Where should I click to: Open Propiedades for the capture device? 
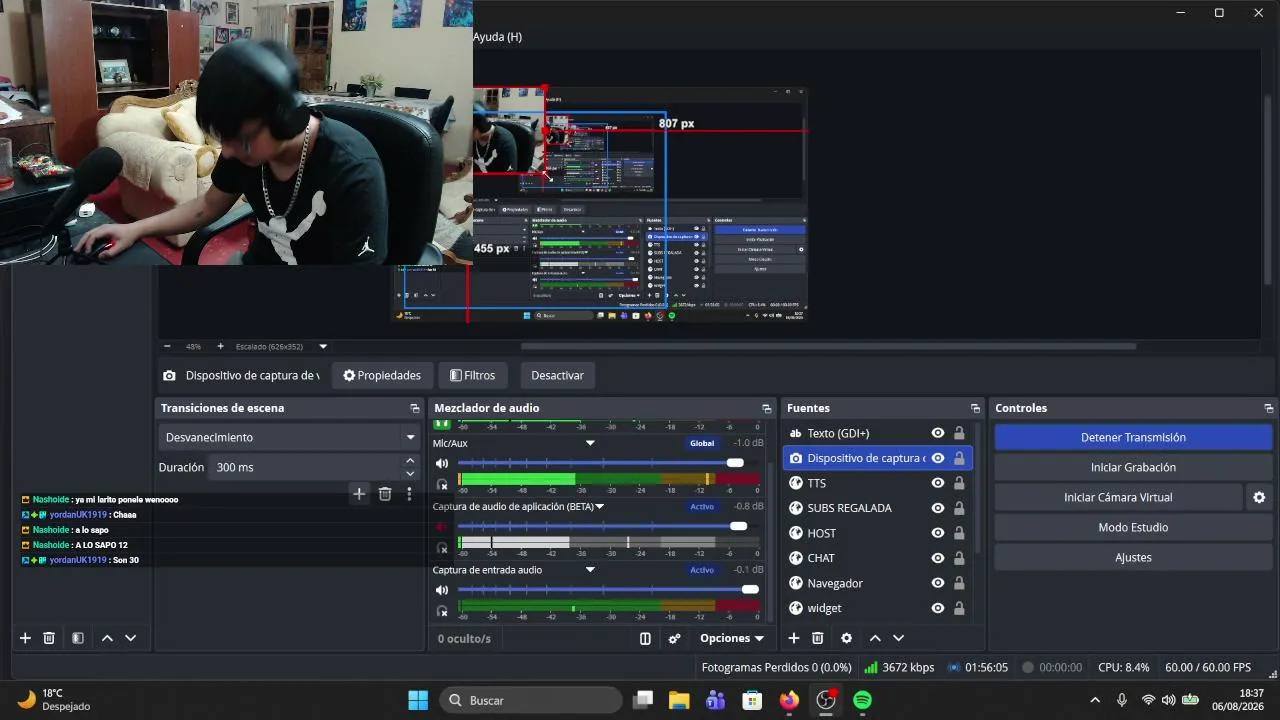click(382, 375)
